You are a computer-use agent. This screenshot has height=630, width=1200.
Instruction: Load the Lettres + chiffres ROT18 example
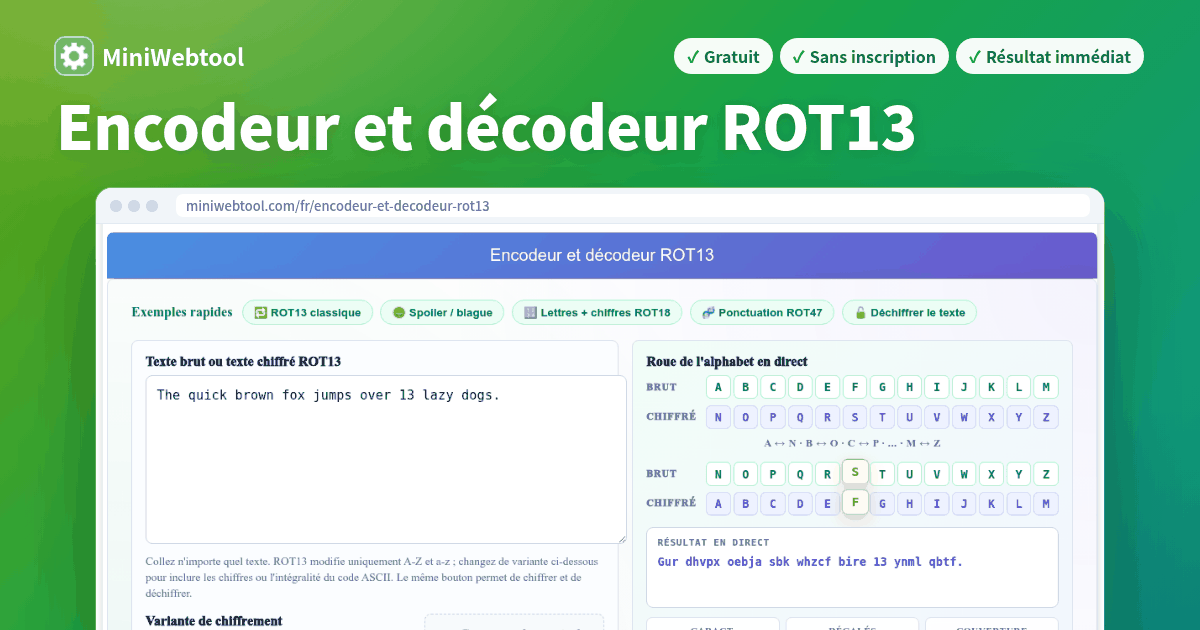597,312
